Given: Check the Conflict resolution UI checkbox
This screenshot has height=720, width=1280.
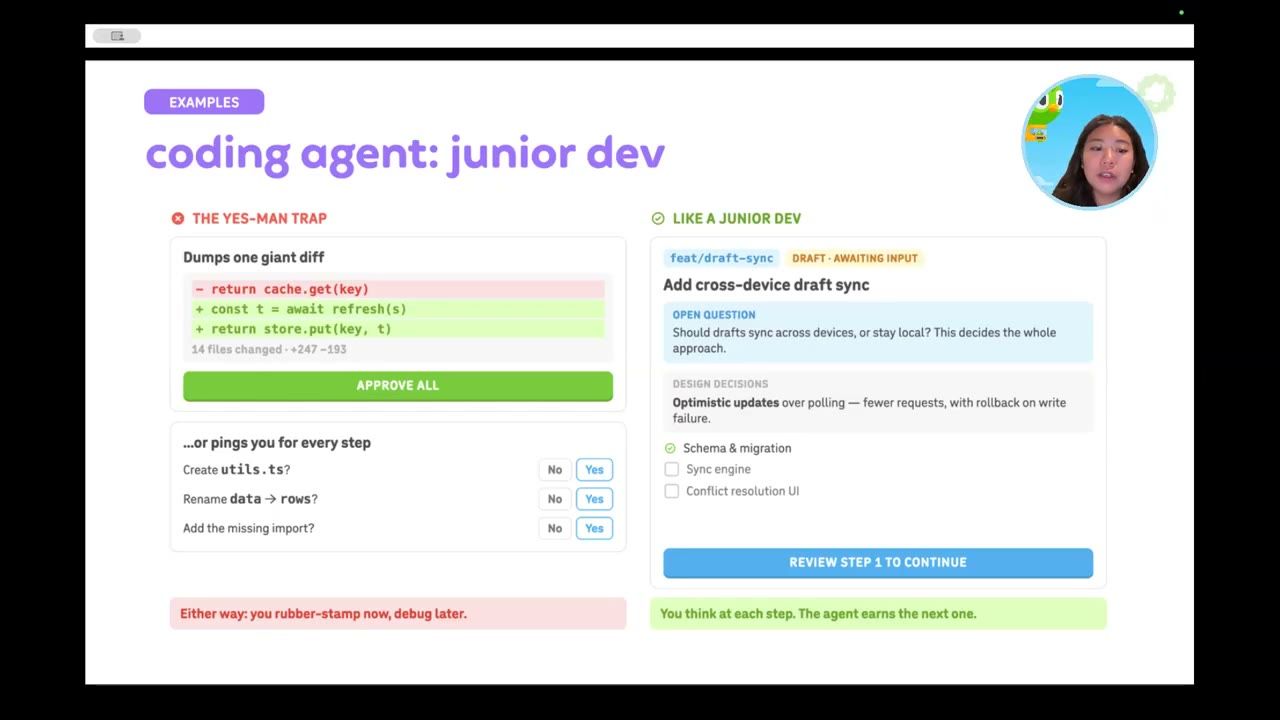Looking at the screenshot, I should pyautogui.click(x=672, y=491).
